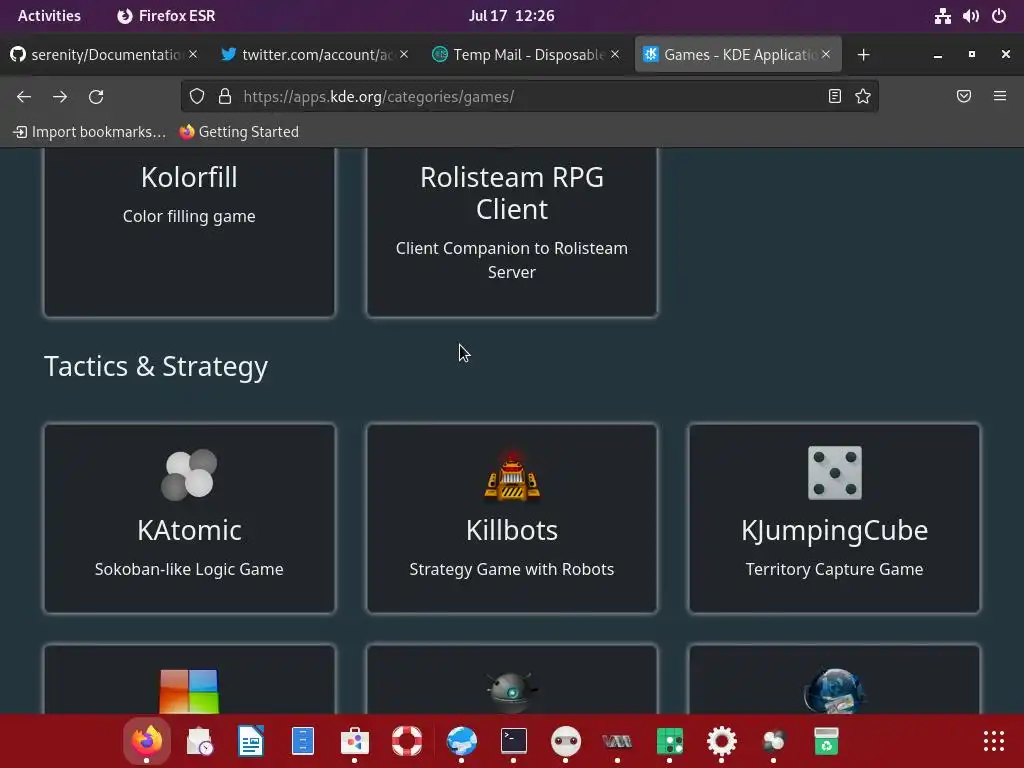Open the Kolorfill game card
The image size is (1024, 768).
[x=189, y=232]
